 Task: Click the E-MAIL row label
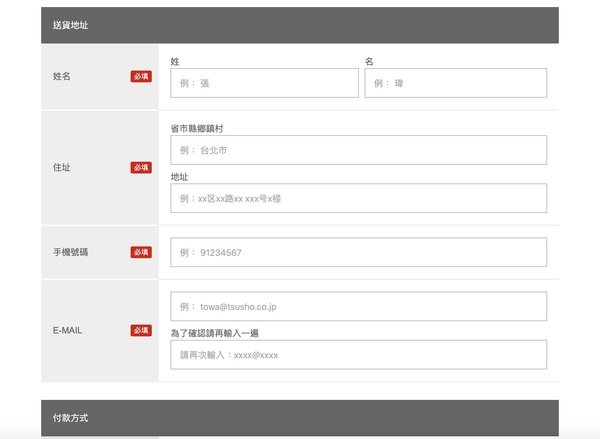pos(69,330)
